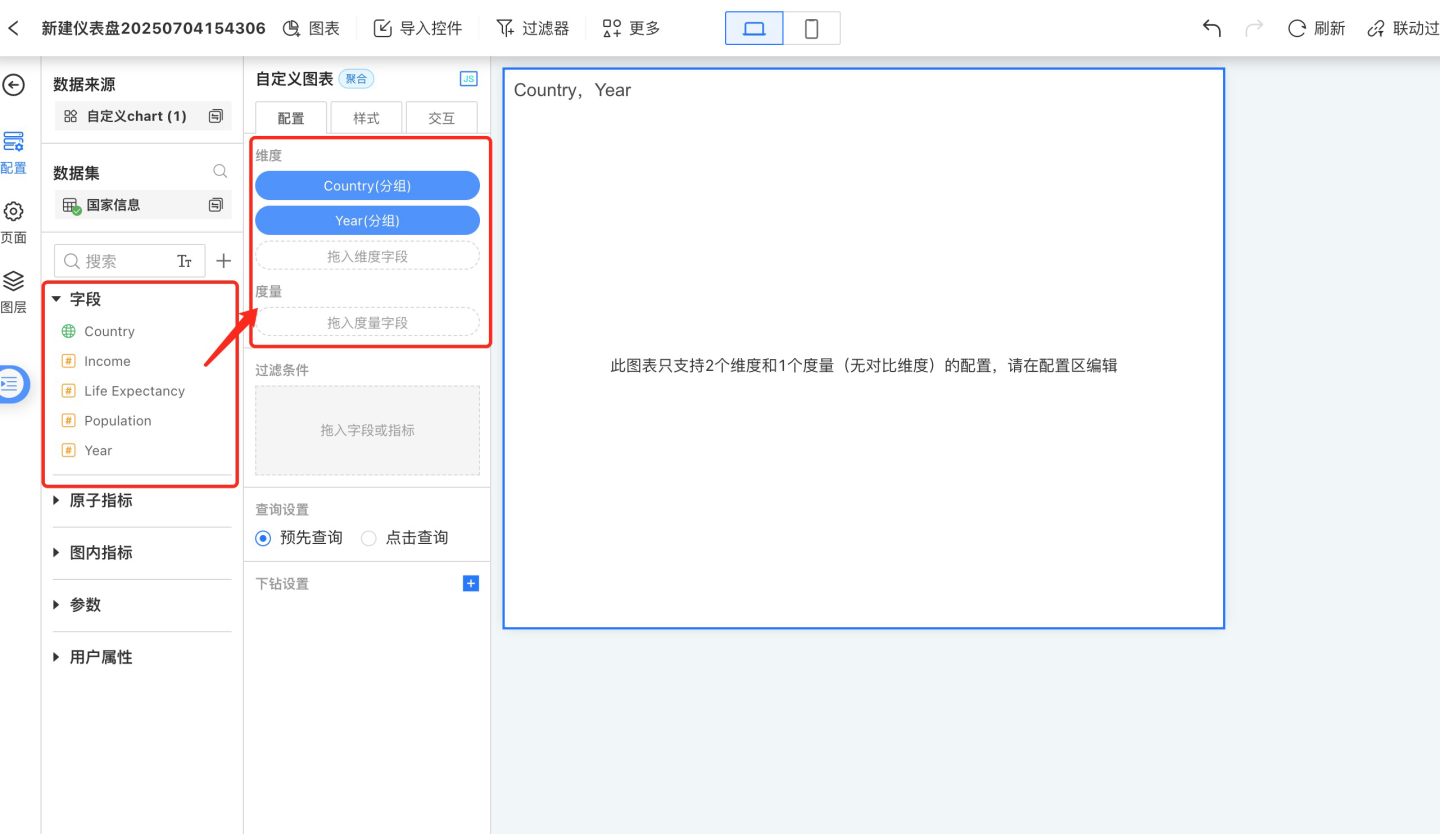This screenshot has height=834, width=1440.
Task: Expand the 用户属性 section
Action: [57, 657]
